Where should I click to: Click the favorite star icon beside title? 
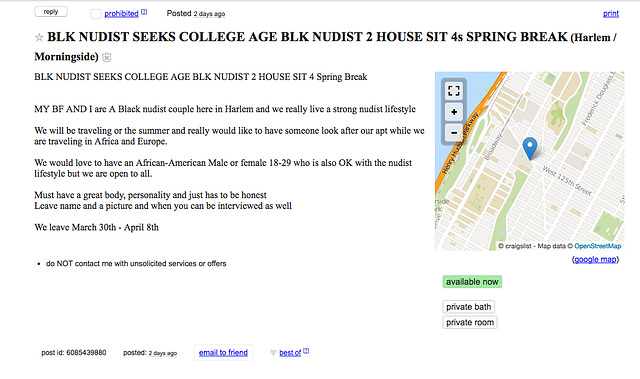pos(39,38)
